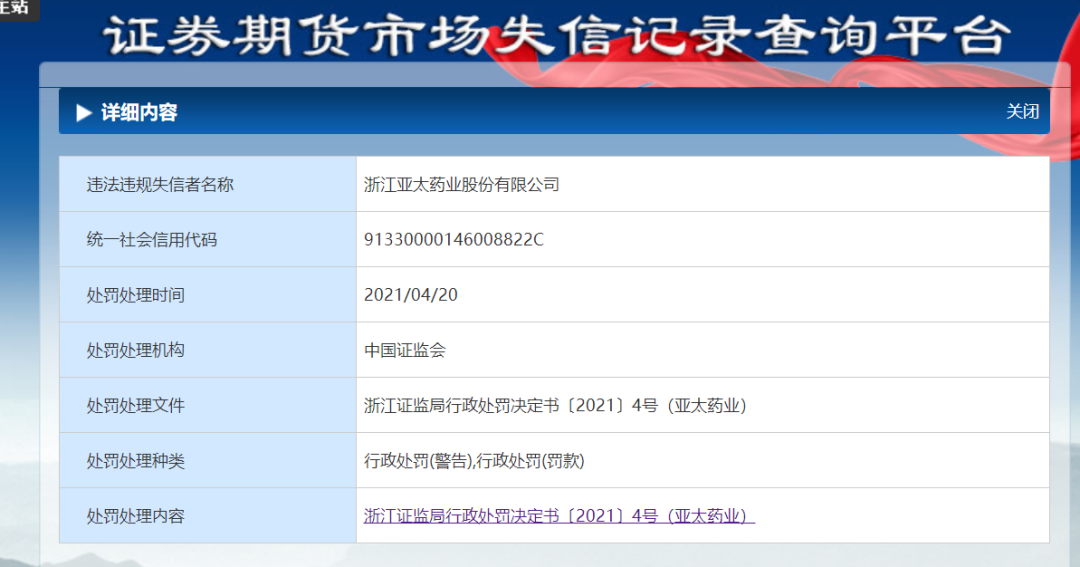
Task: Click the triangle icon beside 详细内容
Action: [x=84, y=112]
